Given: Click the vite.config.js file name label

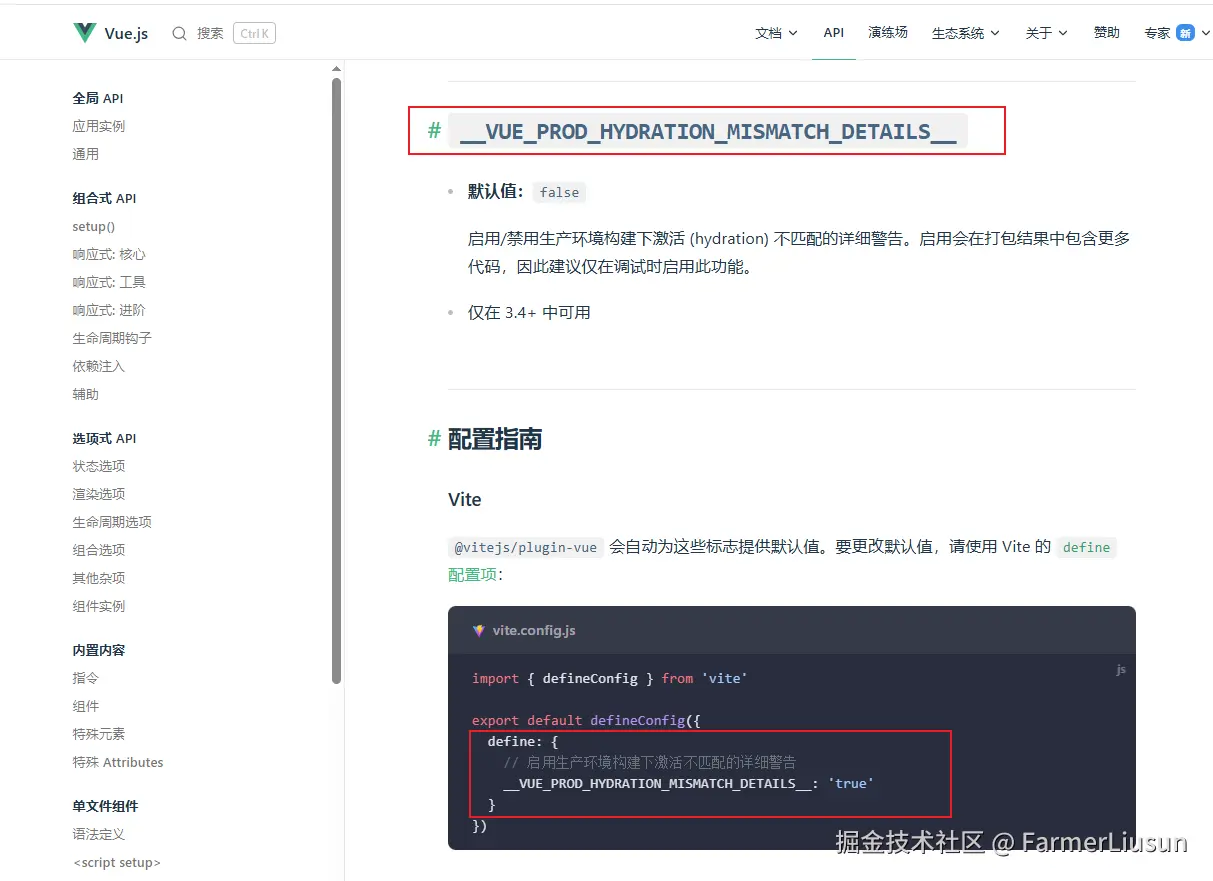Looking at the screenshot, I should (x=534, y=631).
